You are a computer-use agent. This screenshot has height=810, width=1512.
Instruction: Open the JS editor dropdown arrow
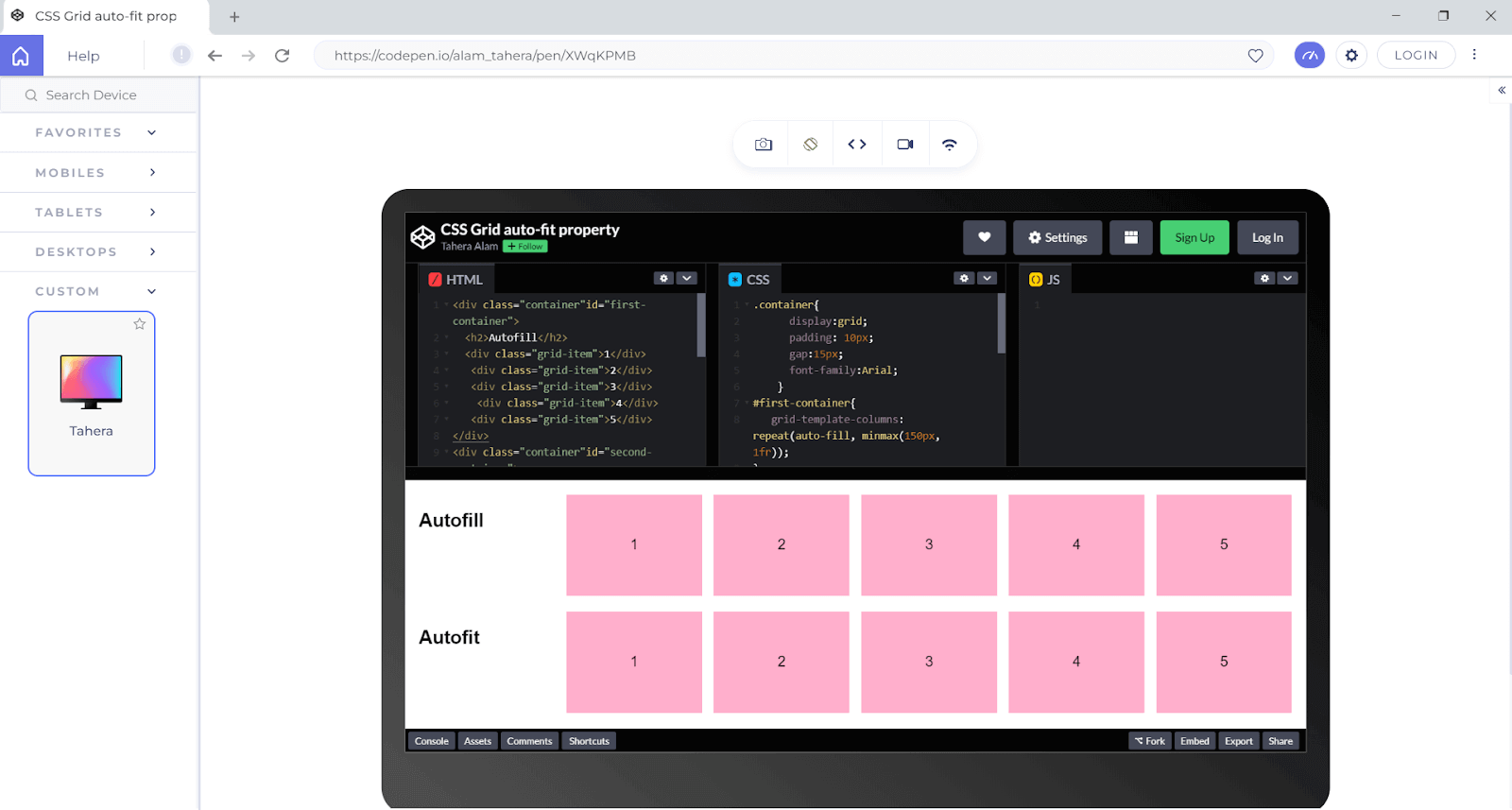click(x=1287, y=278)
